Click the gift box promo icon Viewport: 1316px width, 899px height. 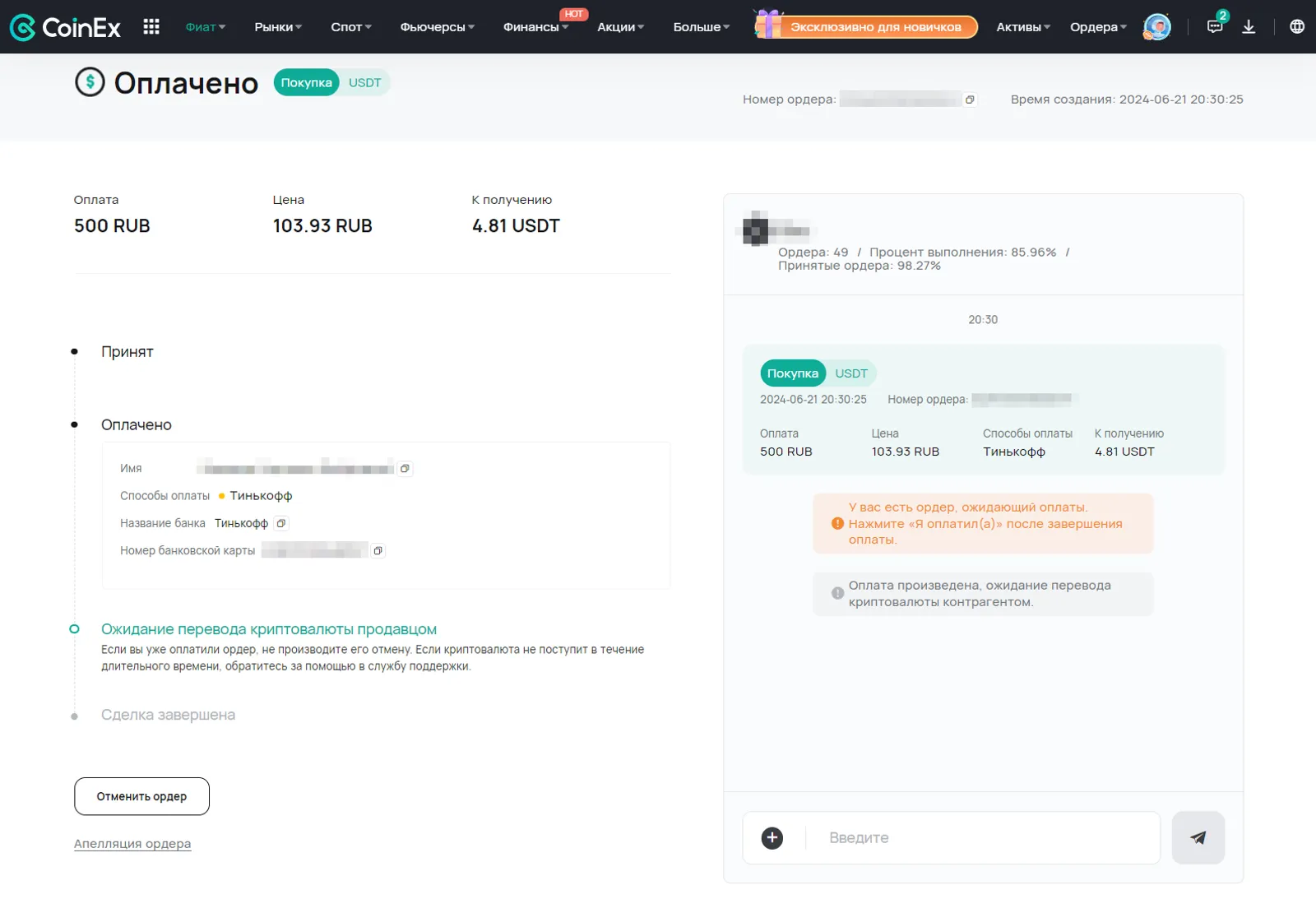[767, 24]
